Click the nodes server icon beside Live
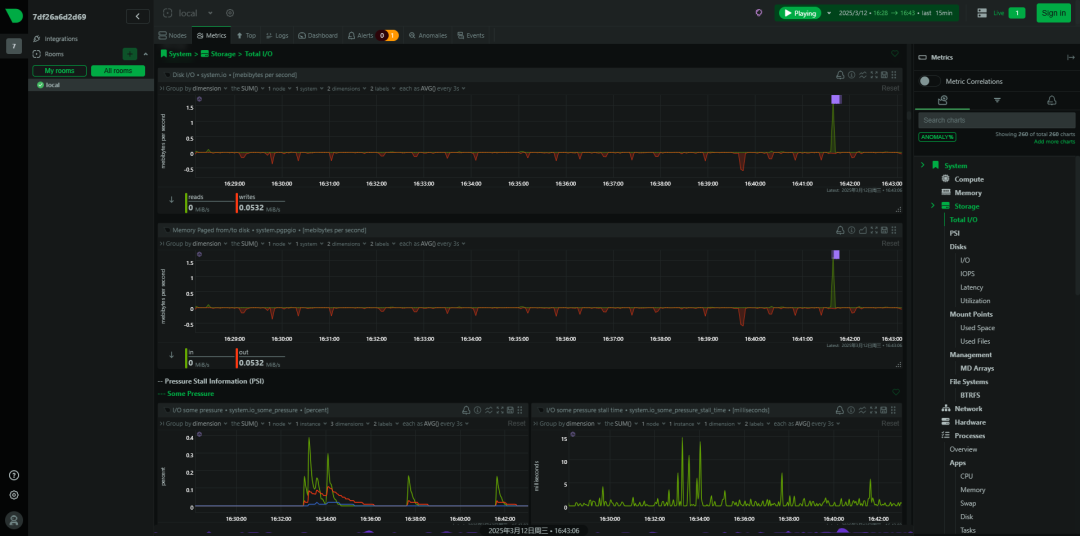 [982, 12]
